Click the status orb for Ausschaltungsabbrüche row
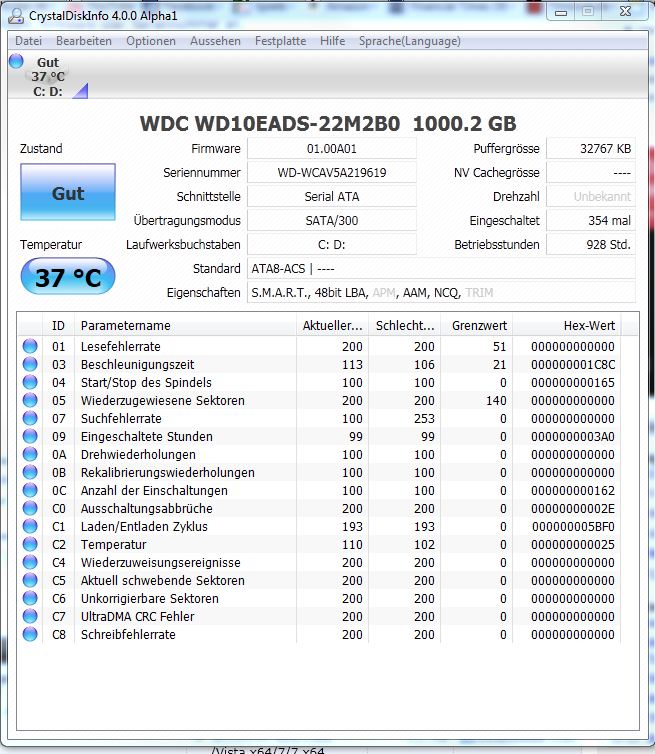The width and height of the screenshot is (655, 754). [x=30, y=508]
